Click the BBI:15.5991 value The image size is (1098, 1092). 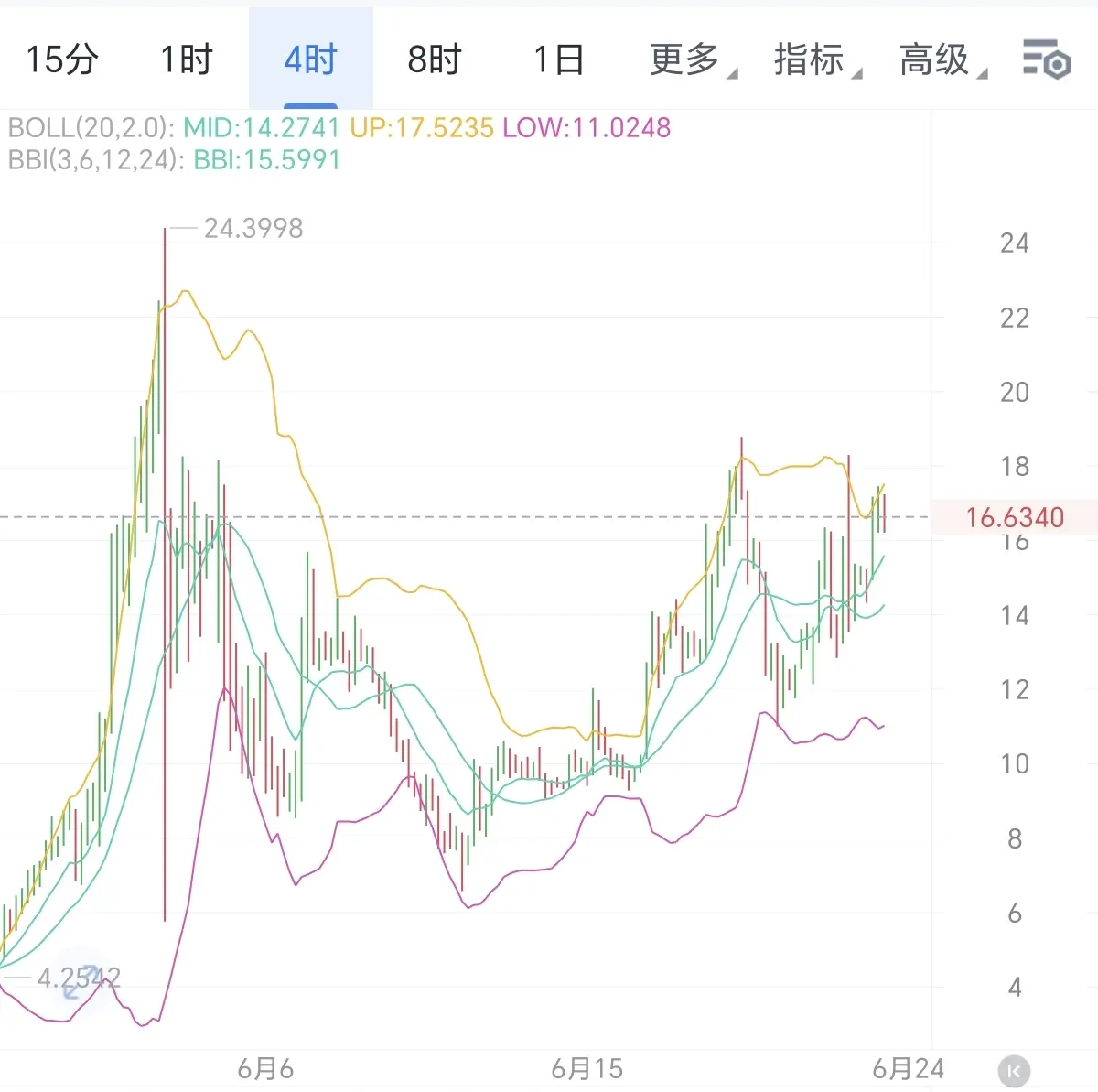click(267, 159)
